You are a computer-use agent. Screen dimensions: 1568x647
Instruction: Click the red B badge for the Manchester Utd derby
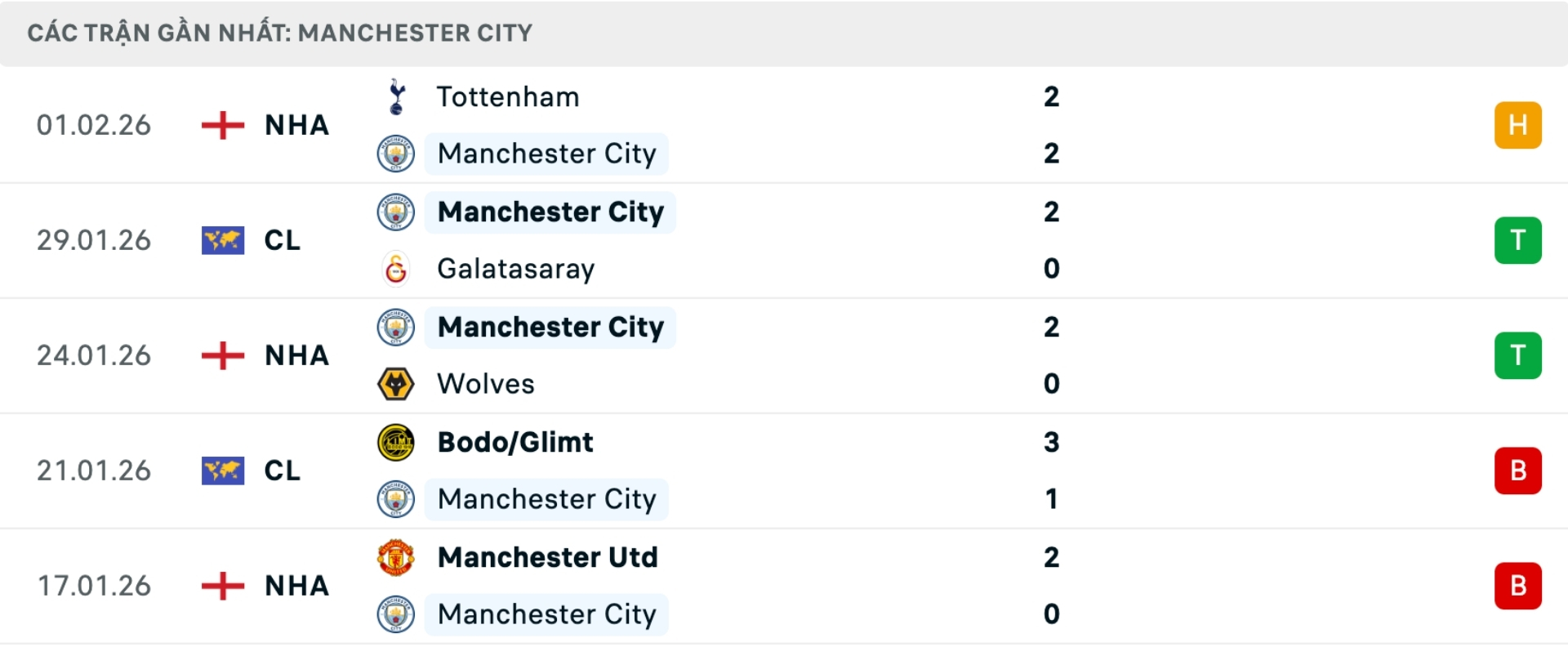(1518, 586)
